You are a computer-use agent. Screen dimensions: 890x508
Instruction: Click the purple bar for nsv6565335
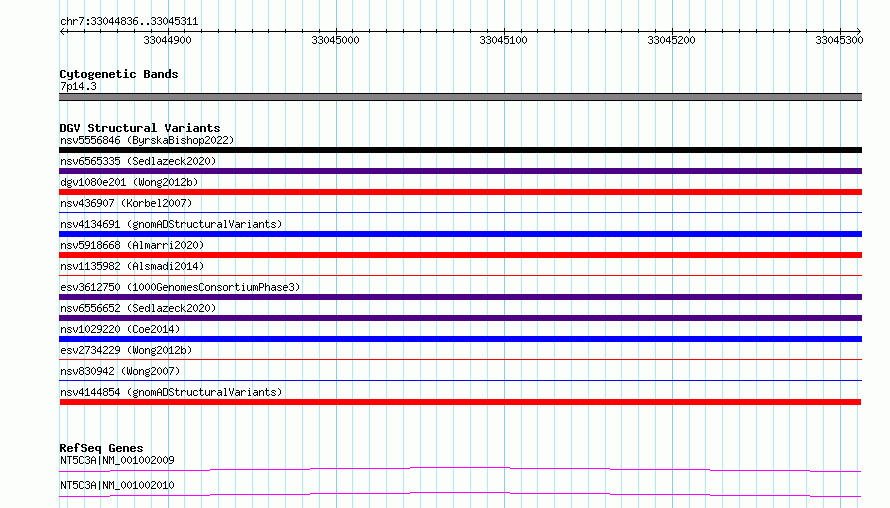[460, 171]
